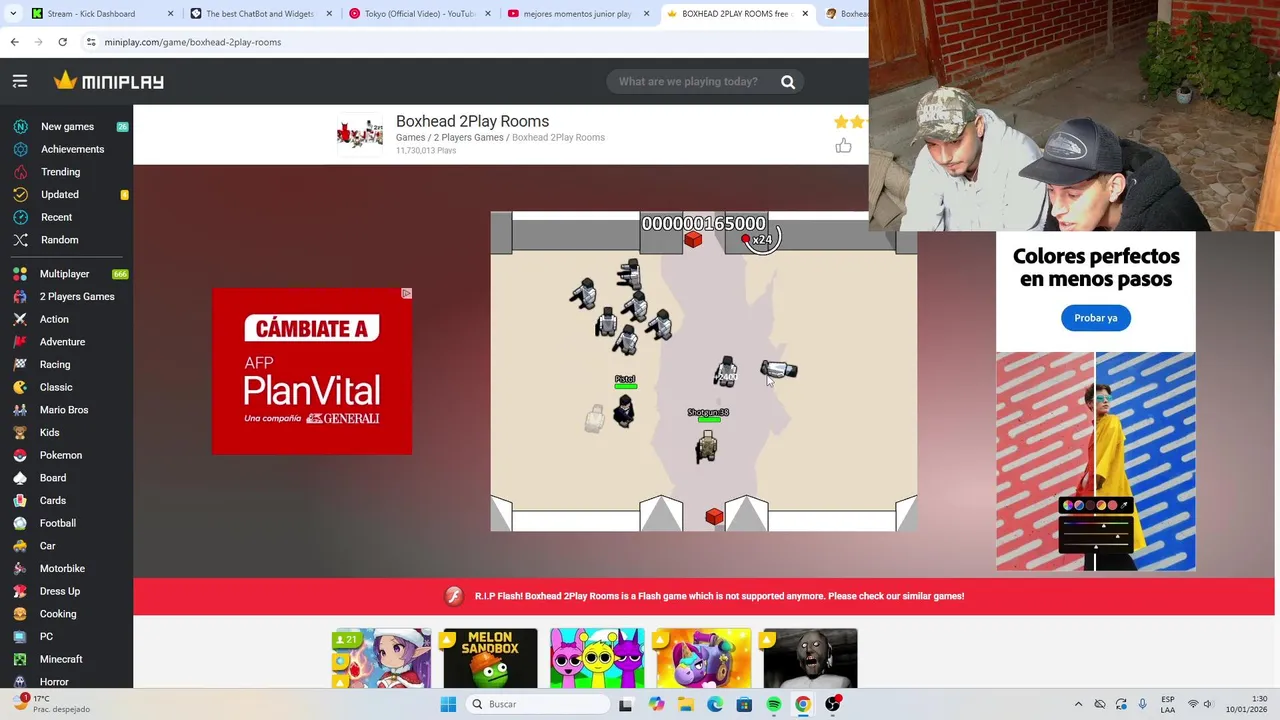Click the Action crossed swords icon
The height and width of the screenshot is (720, 1280).
pyautogui.click(x=20, y=319)
